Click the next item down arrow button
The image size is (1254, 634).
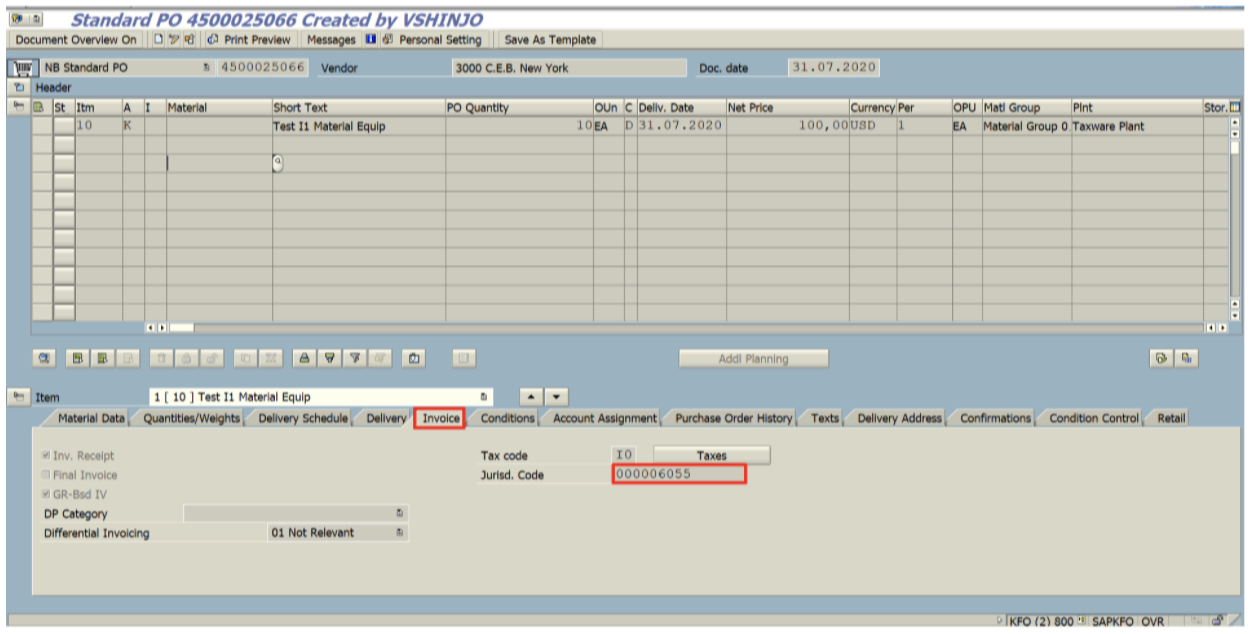pos(555,397)
